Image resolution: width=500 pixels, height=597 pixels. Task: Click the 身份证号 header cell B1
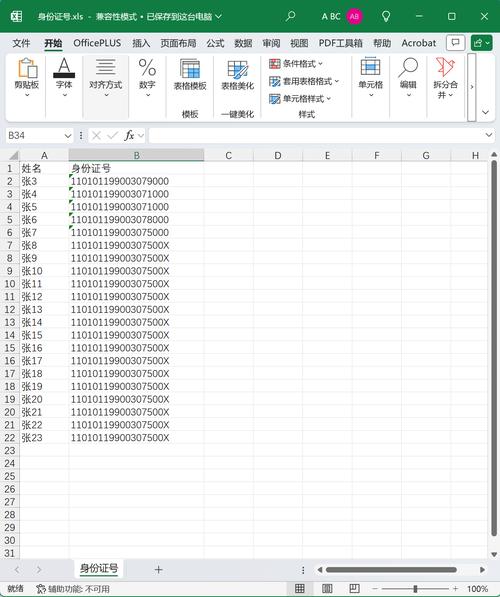pyautogui.click(x=136, y=168)
